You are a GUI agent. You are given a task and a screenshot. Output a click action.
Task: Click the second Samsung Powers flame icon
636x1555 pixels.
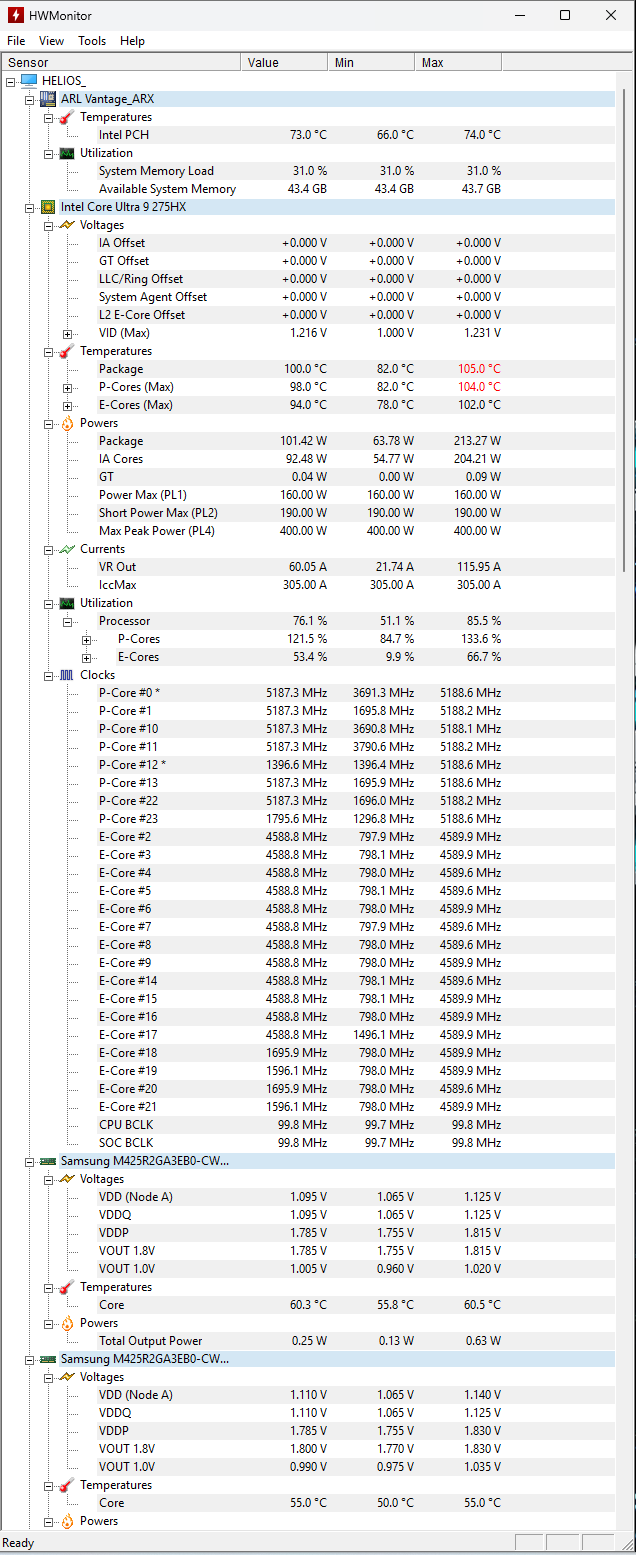[x=66, y=1521]
